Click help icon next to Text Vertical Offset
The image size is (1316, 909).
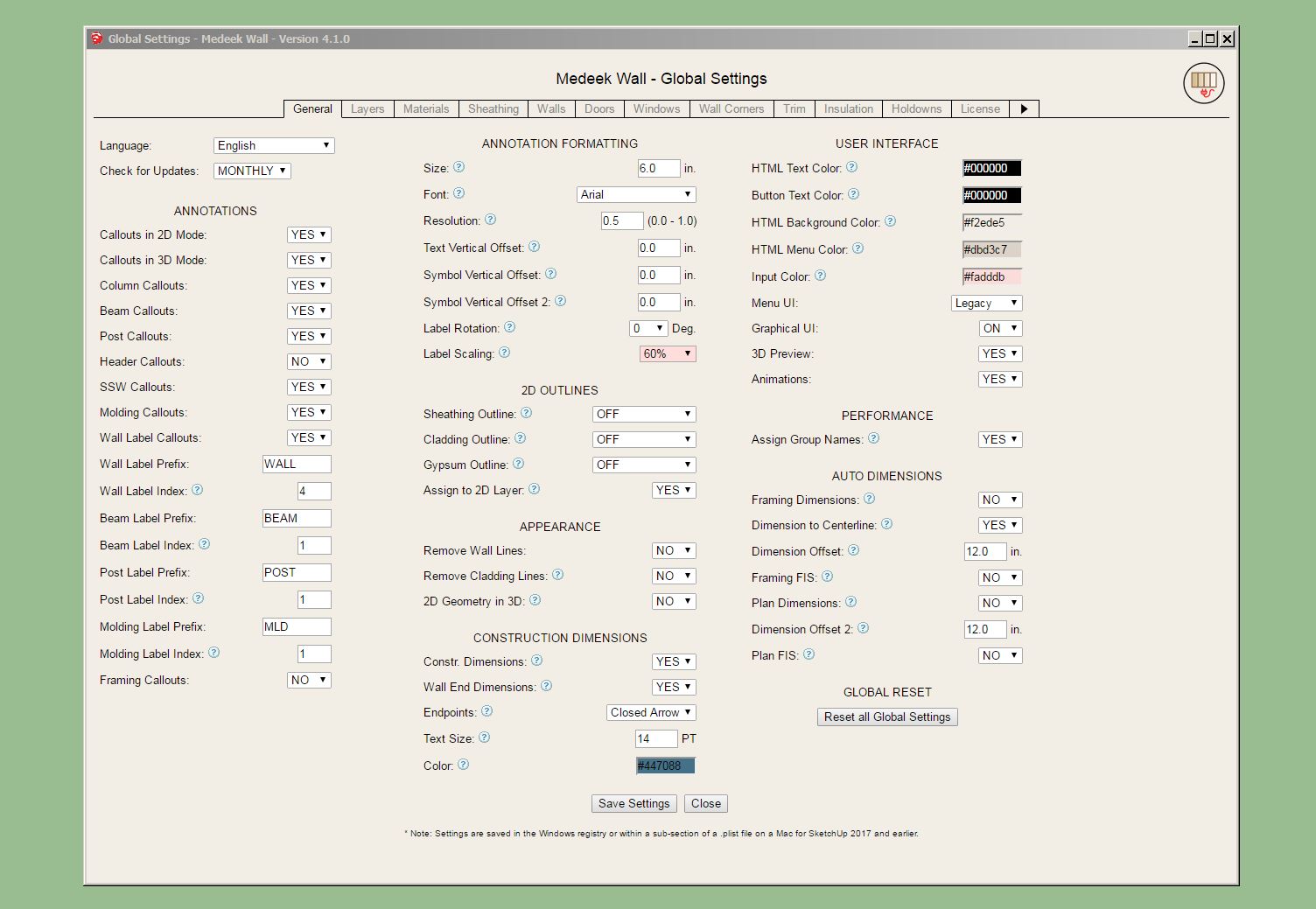pos(534,247)
